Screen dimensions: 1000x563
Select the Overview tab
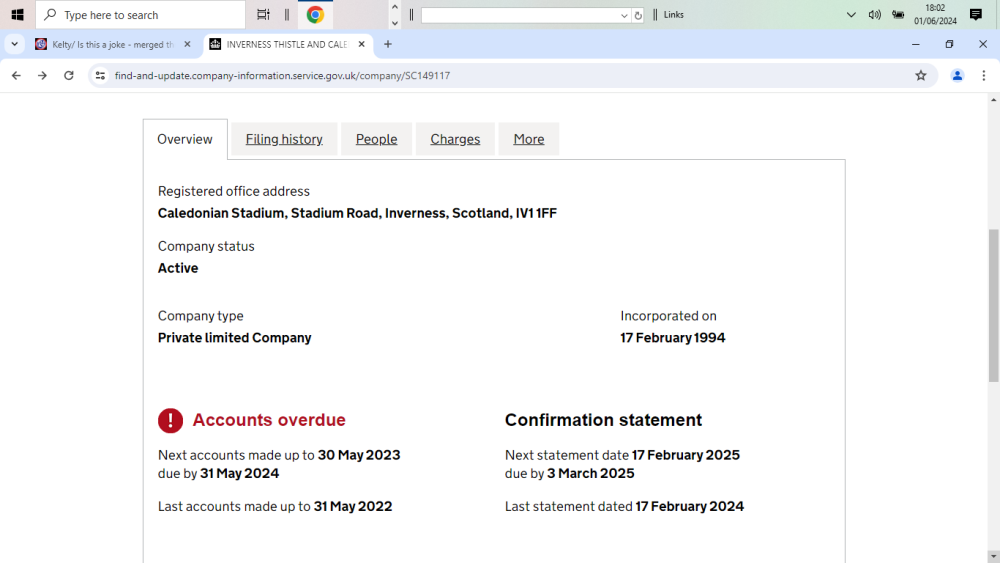tap(185, 139)
